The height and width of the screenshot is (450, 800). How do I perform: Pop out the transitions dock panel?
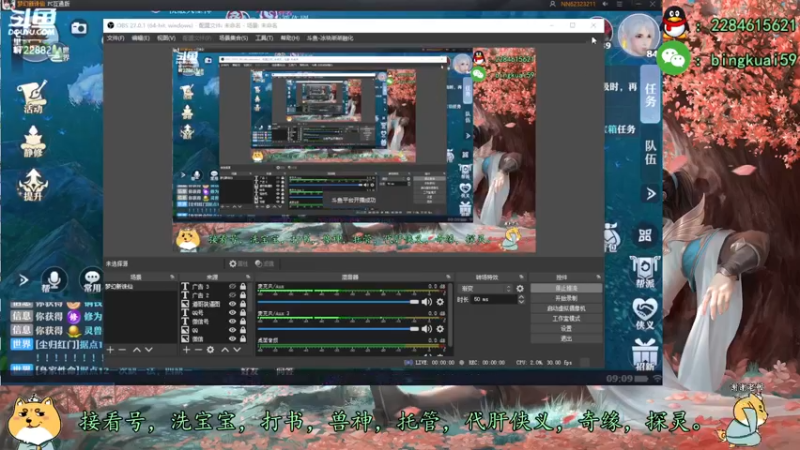click(521, 277)
